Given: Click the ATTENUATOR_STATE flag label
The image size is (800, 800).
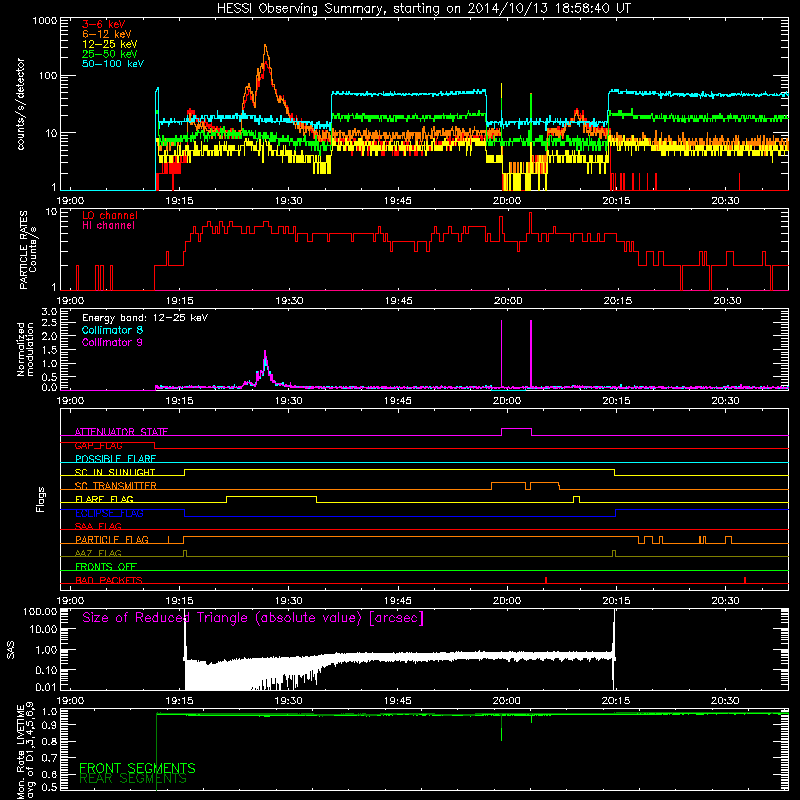Looking at the screenshot, I should coord(121,432).
